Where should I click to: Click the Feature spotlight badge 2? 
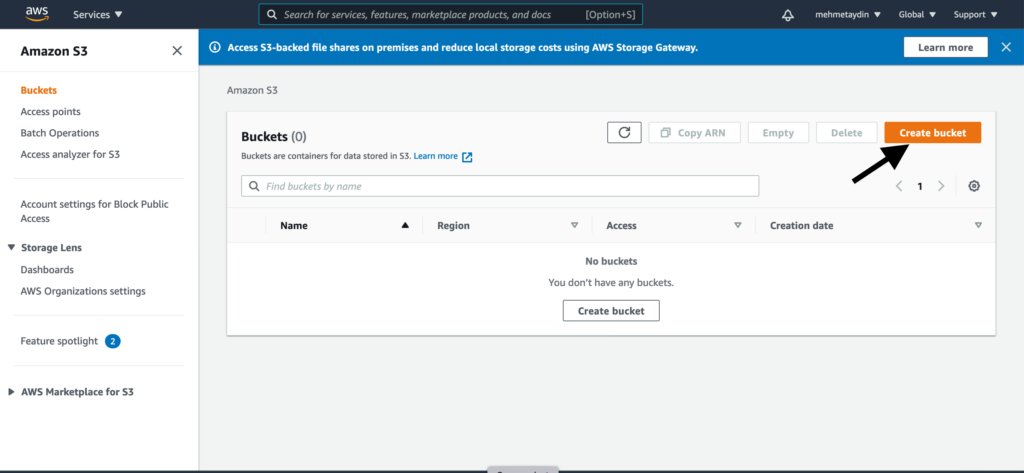coord(113,341)
